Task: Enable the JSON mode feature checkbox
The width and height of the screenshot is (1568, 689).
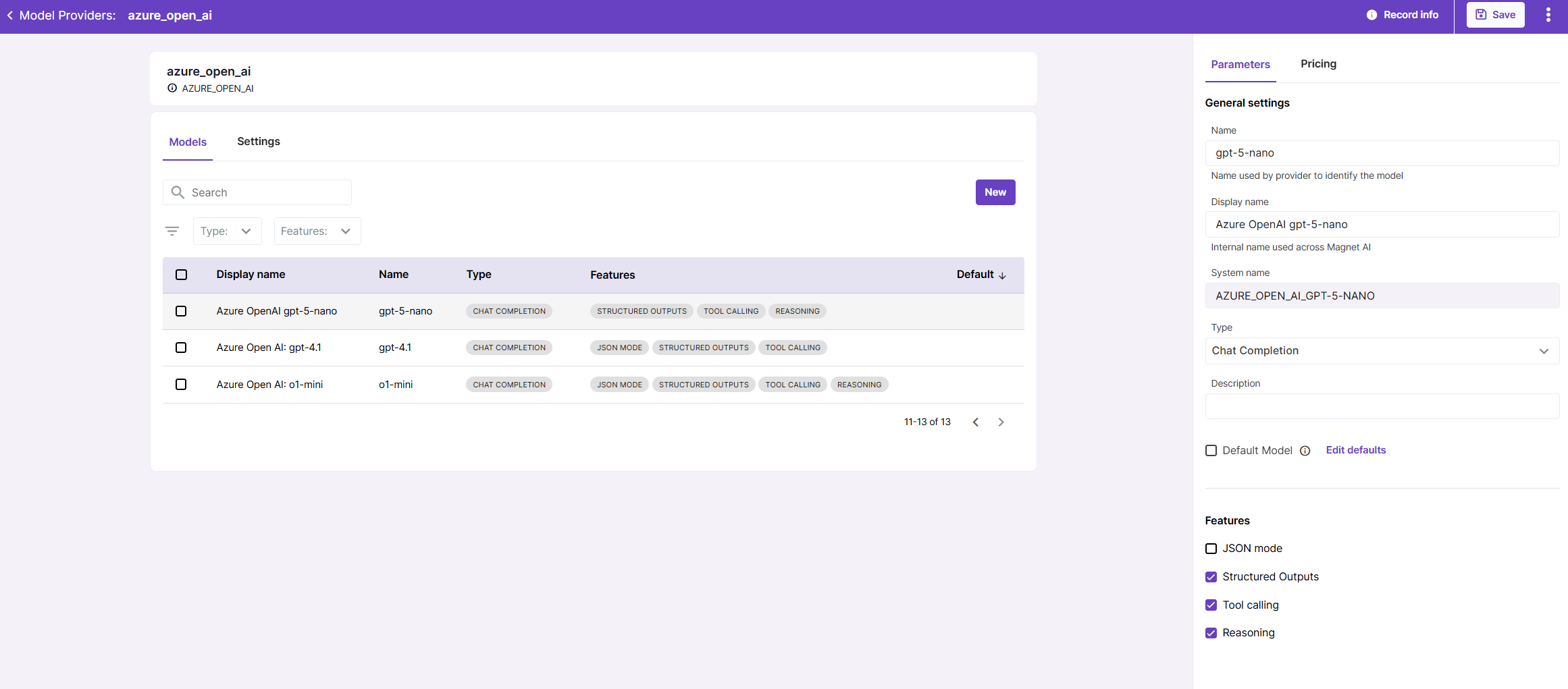Action: coord(1211,549)
